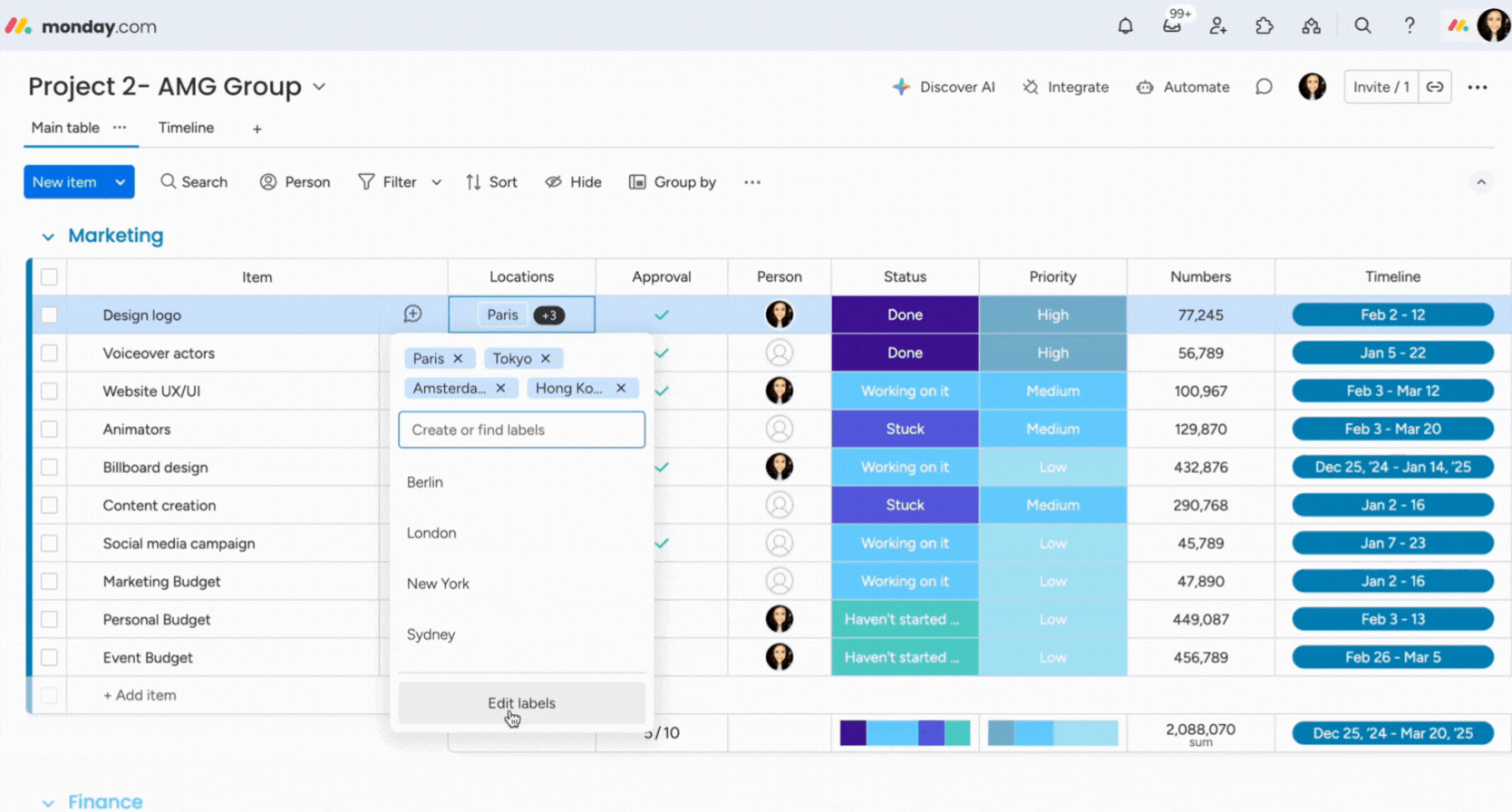This screenshot has width=1512, height=812.
Task: Open Status dropdown for Animators (Stuck)
Action: [905, 429]
